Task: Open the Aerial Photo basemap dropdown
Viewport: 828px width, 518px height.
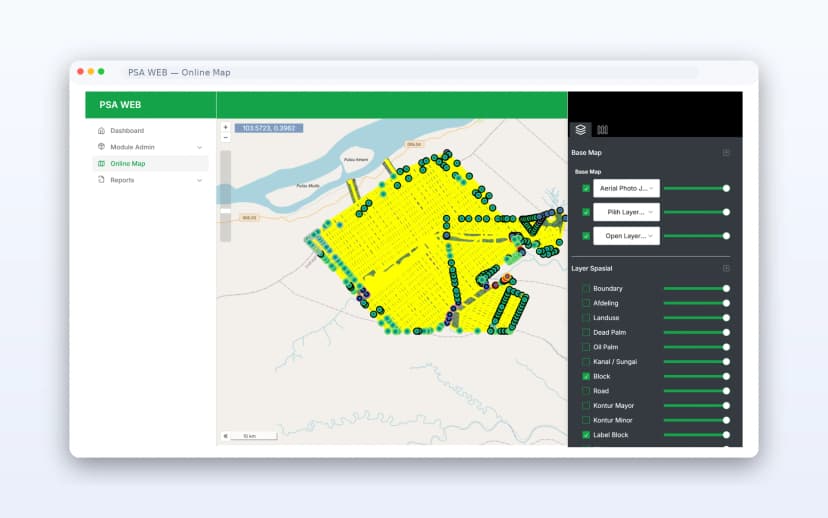Action: (x=626, y=188)
